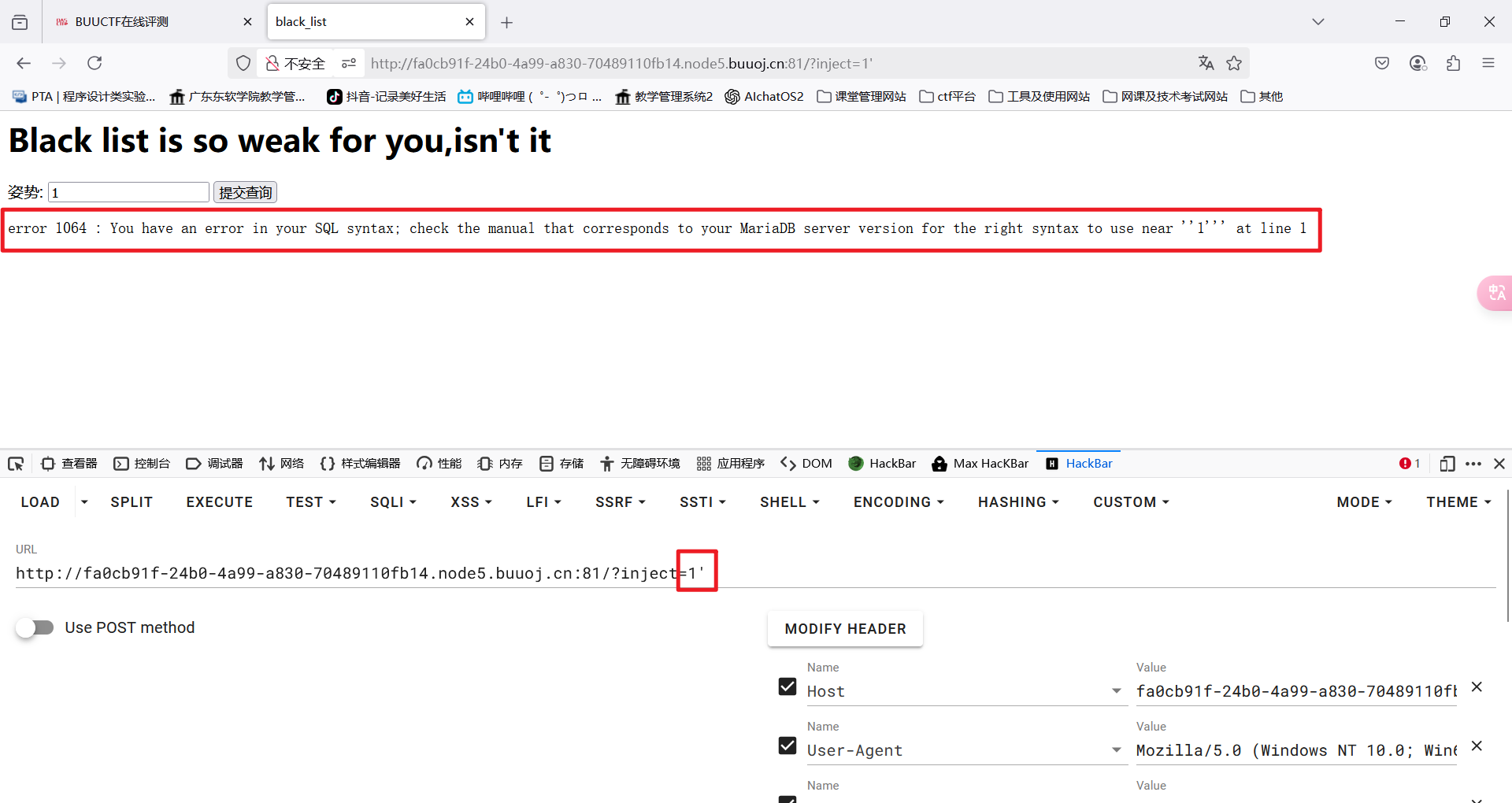
Task: Open the THEME dropdown
Action: pyautogui.click(x=1458, y=501)
